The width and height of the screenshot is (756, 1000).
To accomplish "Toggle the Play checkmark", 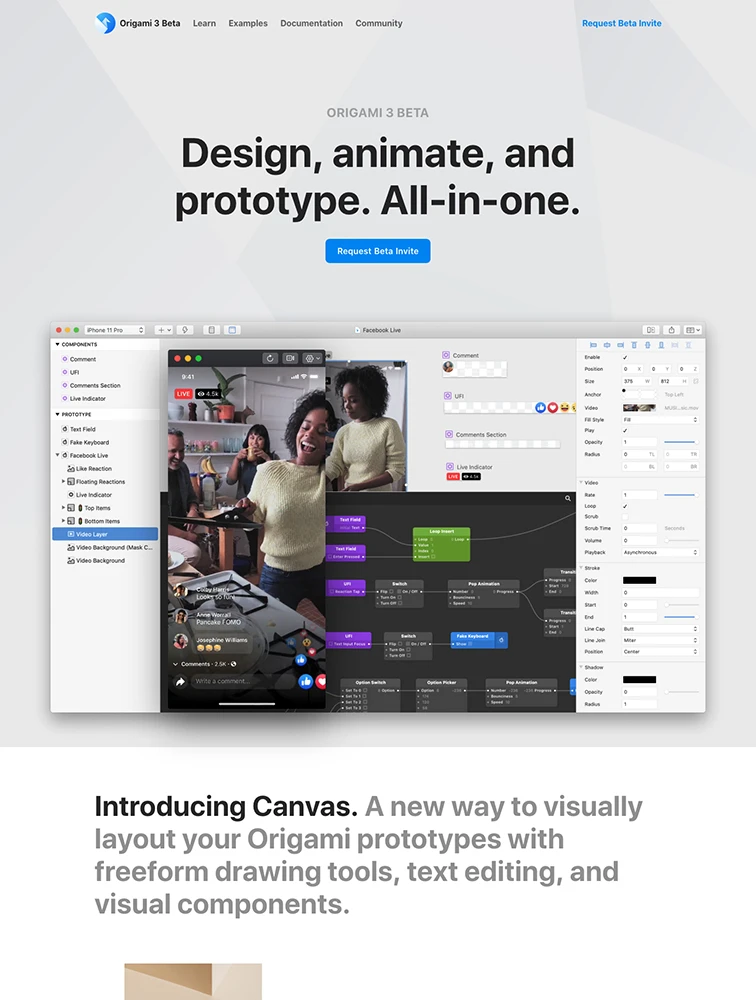I will (x=625, y=430).
